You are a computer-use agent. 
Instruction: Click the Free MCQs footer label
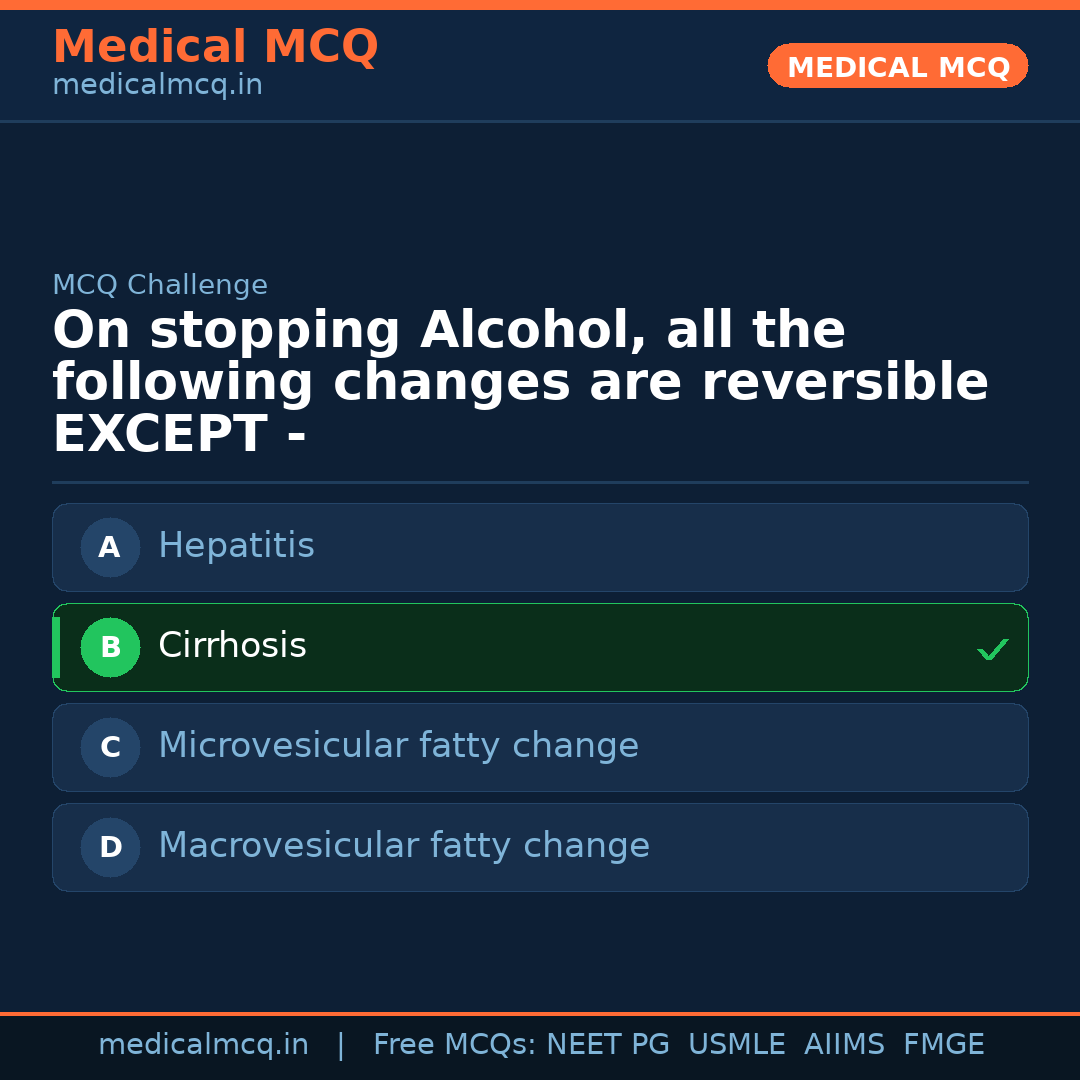pos(454,1045)
